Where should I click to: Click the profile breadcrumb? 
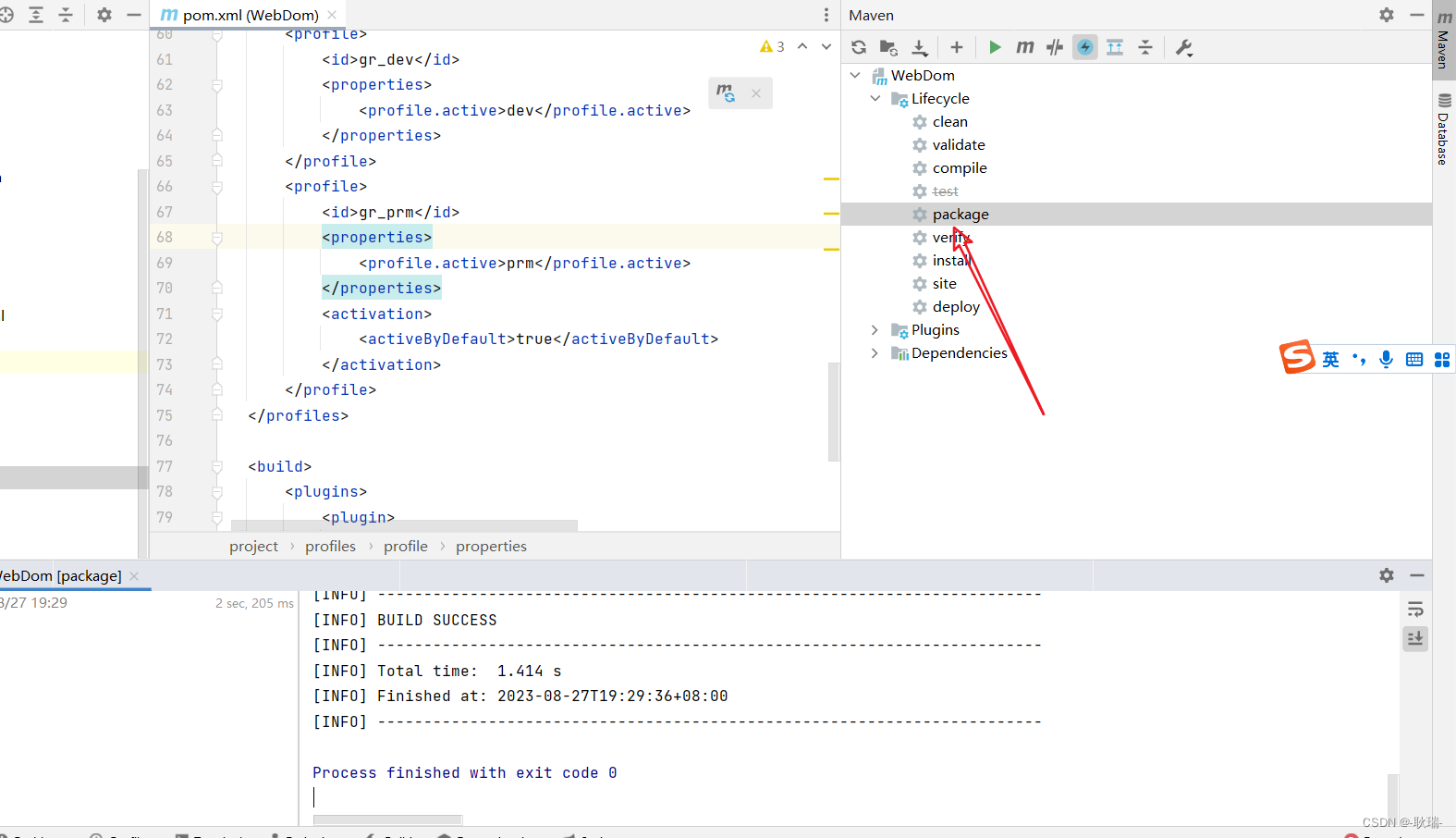[406, 546]
